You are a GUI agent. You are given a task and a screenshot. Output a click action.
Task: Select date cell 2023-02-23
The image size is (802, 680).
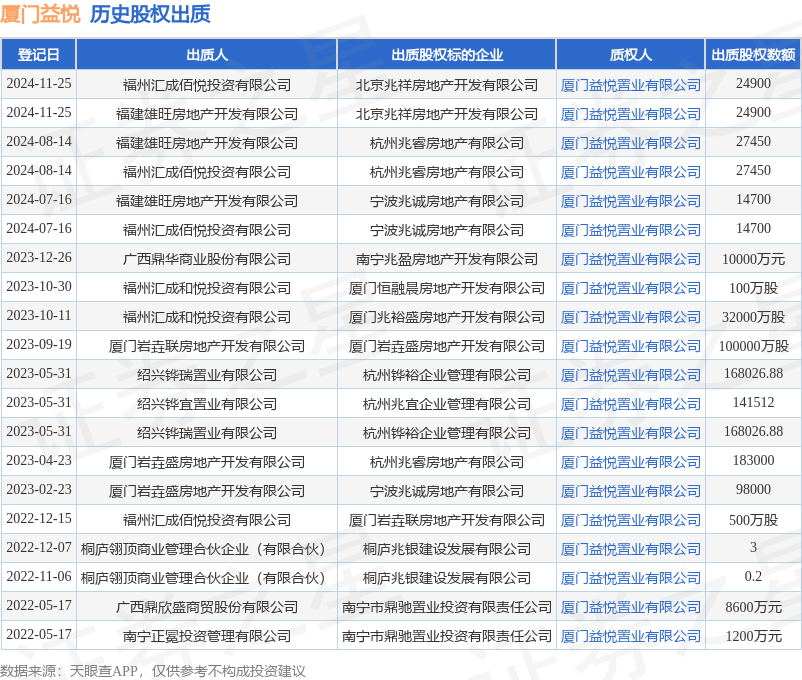39,489
